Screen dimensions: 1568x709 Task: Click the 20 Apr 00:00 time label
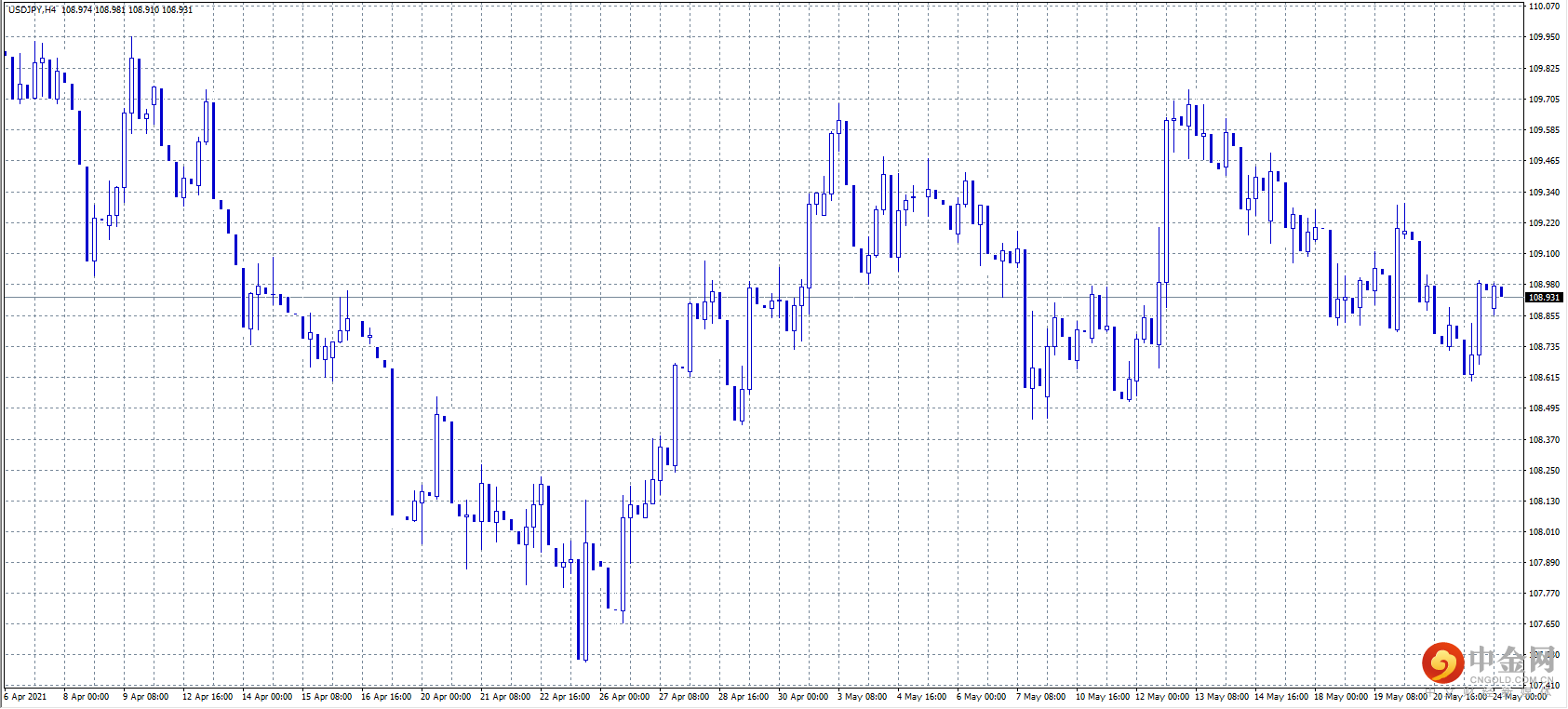(x=446, y=697)
